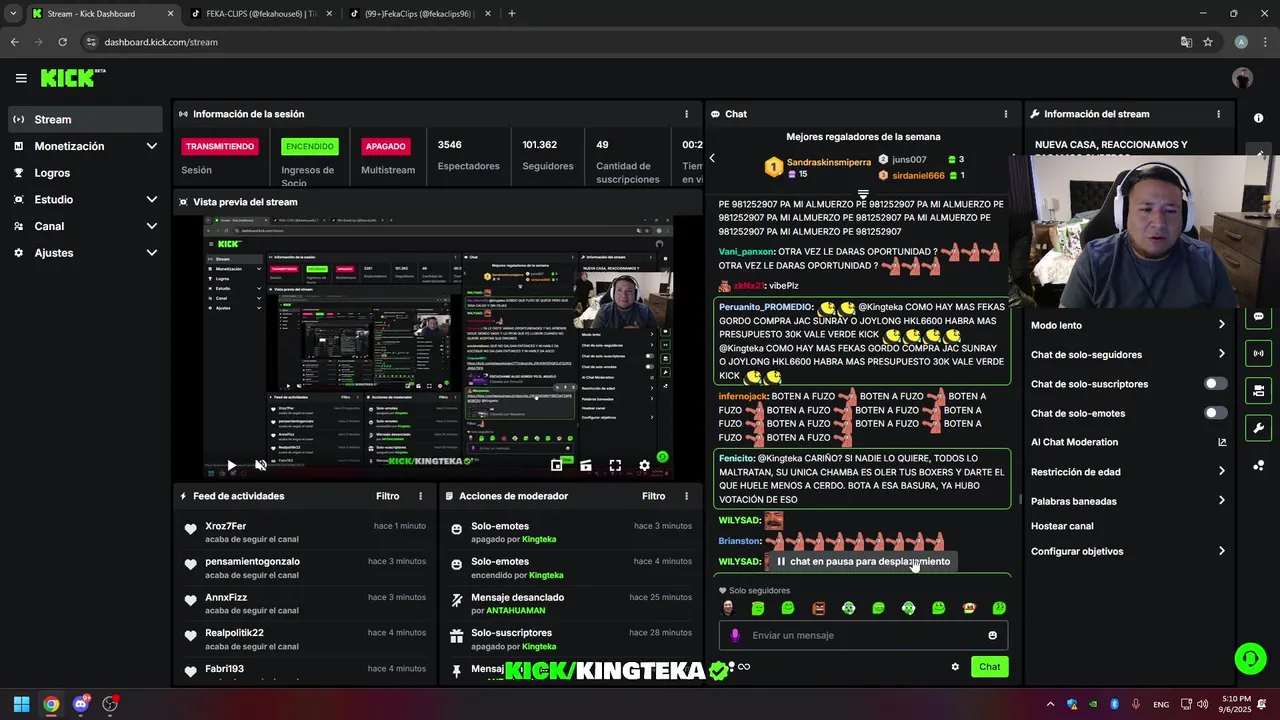The height and width of the screenshot is (720, 1280).
Task: Insert the angry red face emote
Action: point(818,608)
